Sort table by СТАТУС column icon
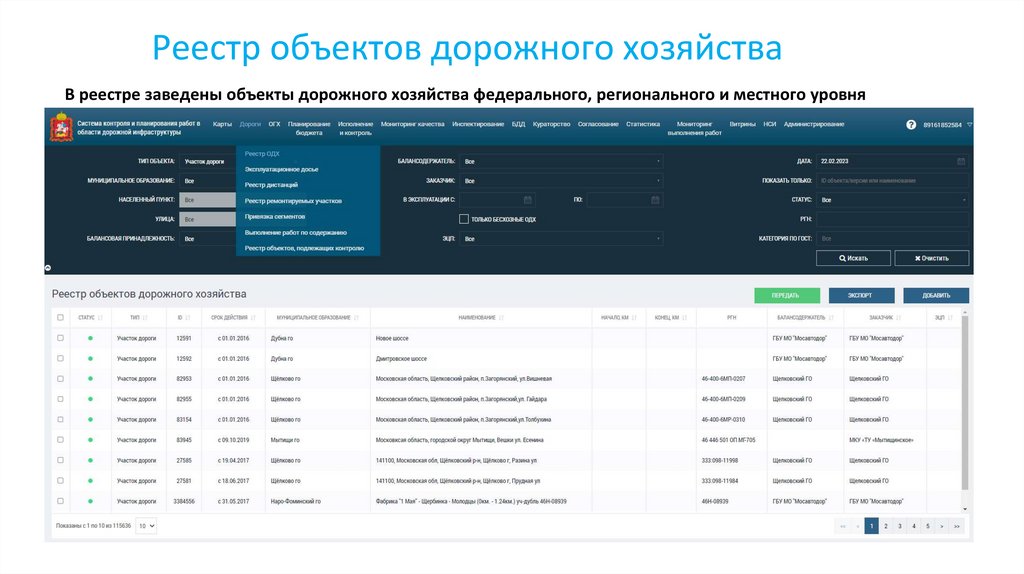Image resolution: width=1024 pixels, height=574 pixels. tap(100, 318)
